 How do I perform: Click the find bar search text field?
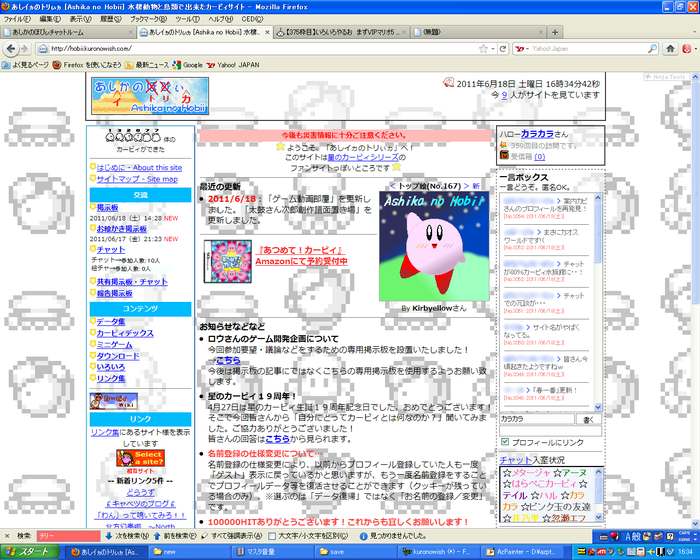(x=69, y=535)
